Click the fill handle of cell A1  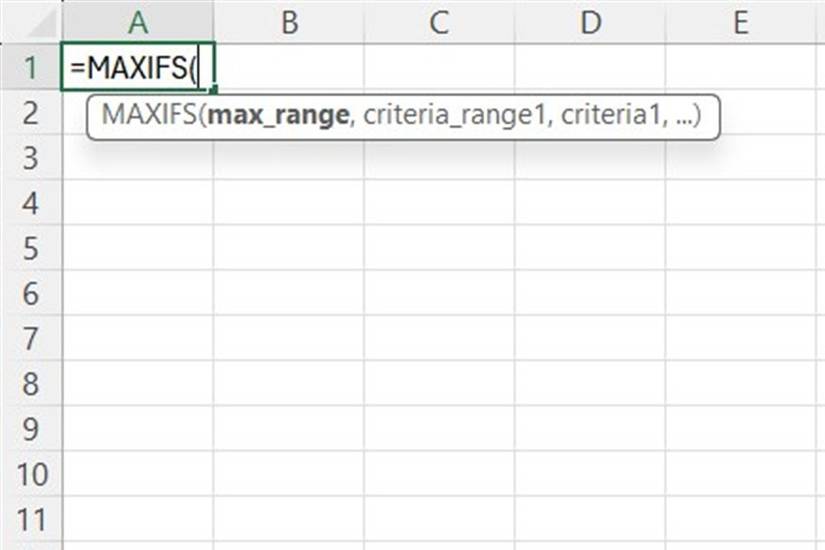click(213, 90)
